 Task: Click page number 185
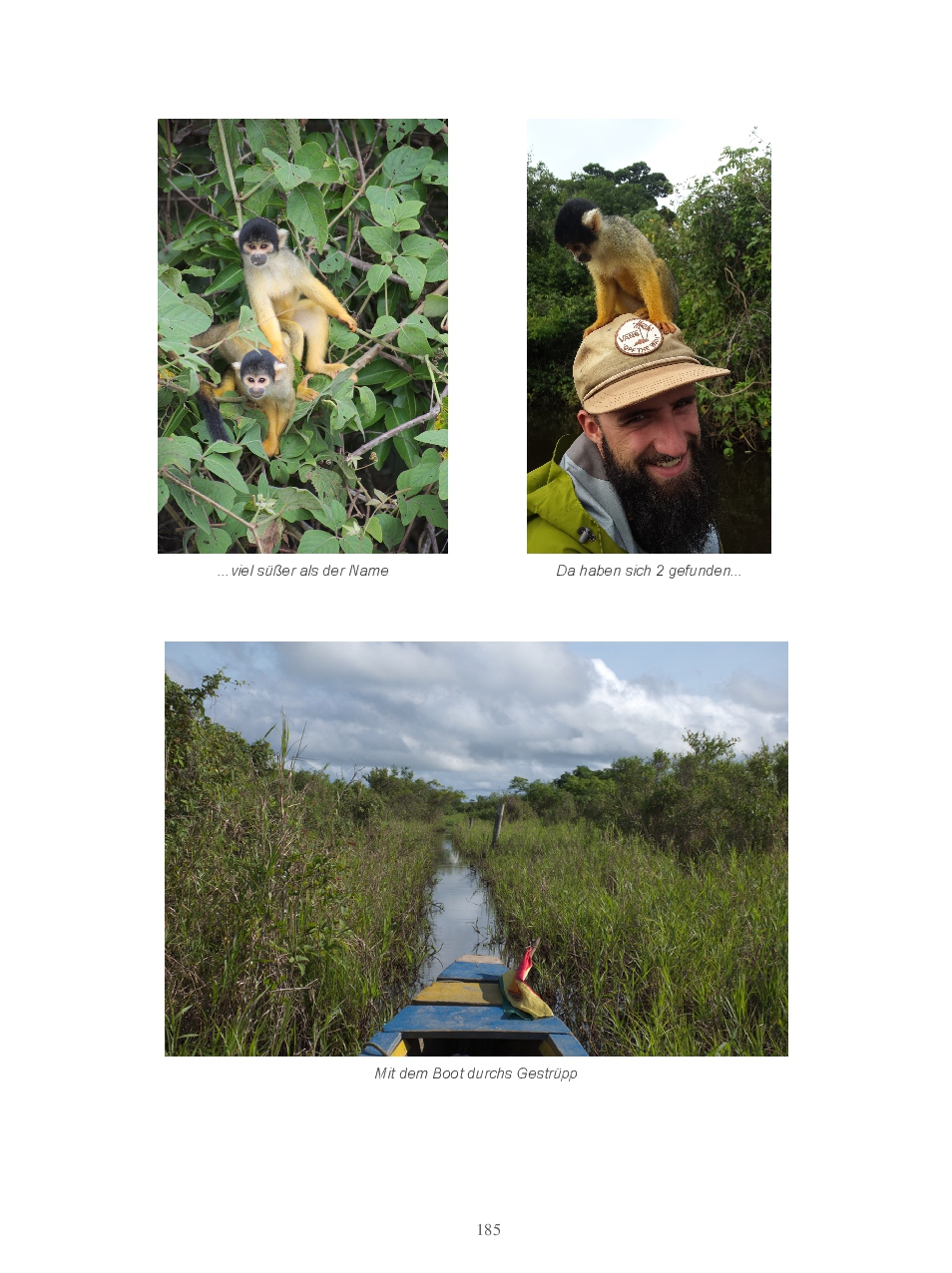(x=489, y=1230)
